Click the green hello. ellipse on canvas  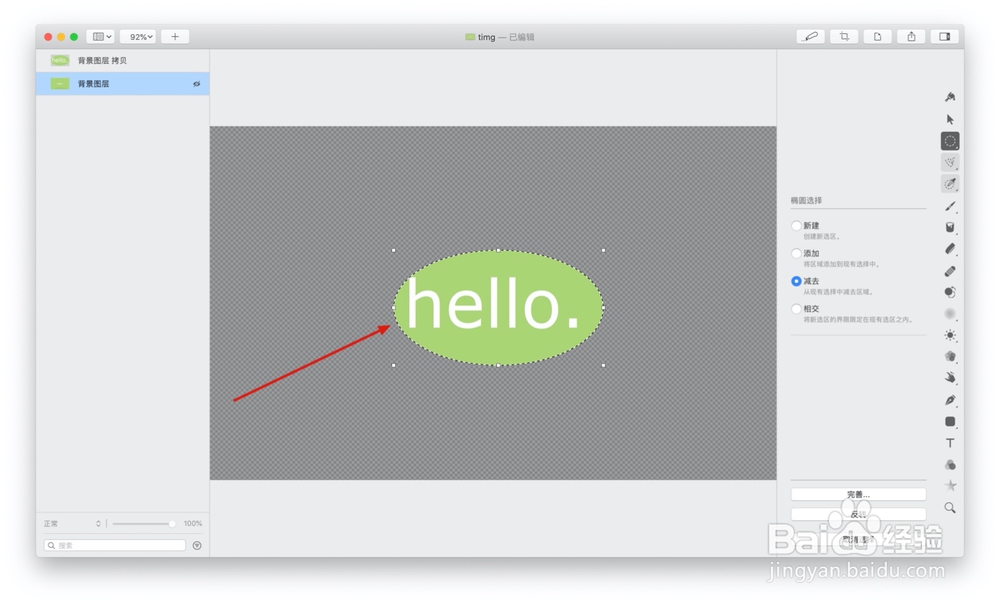click(x=498, y=308)
